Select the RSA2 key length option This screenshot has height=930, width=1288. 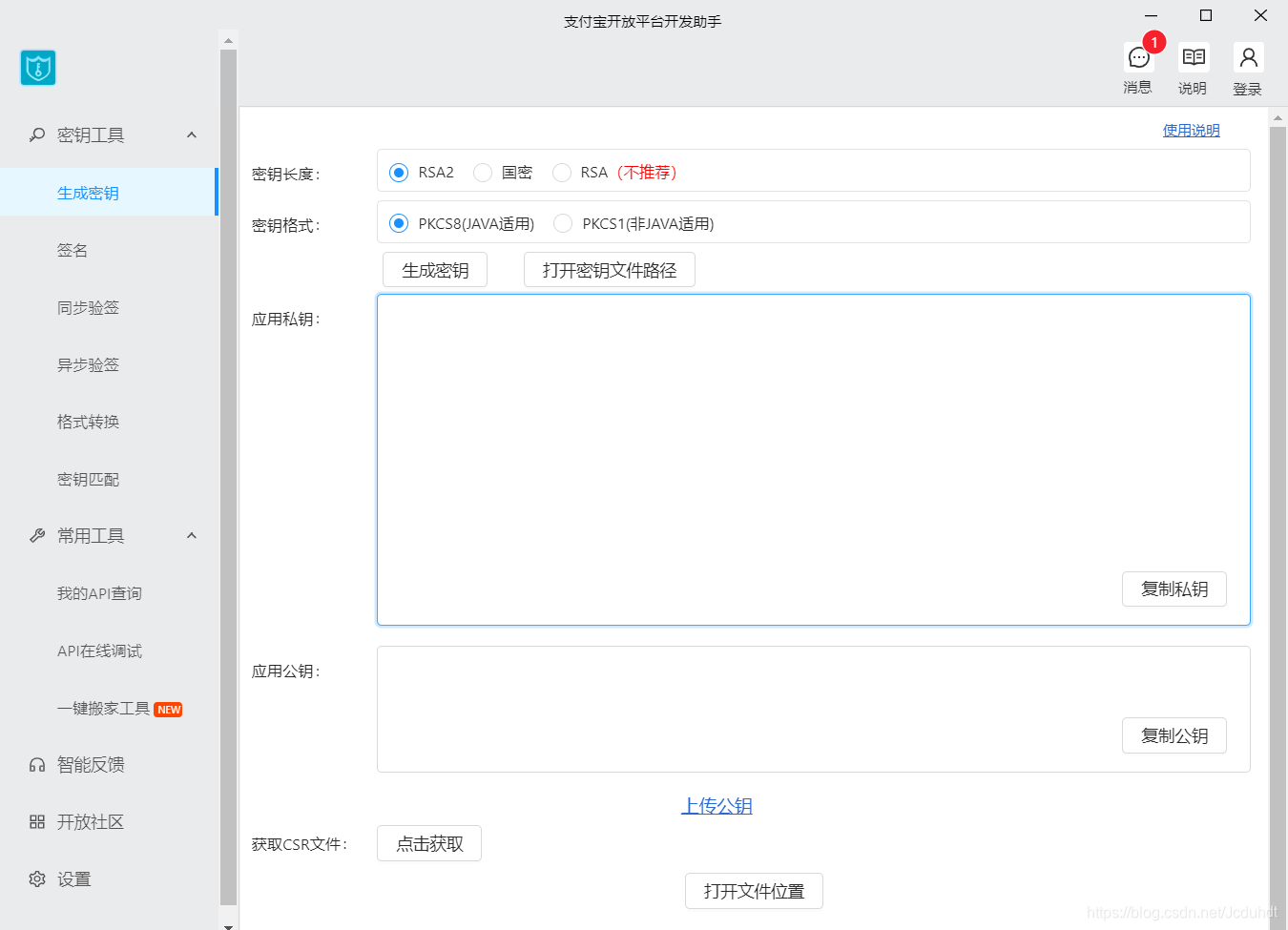(x=399, y=173)
